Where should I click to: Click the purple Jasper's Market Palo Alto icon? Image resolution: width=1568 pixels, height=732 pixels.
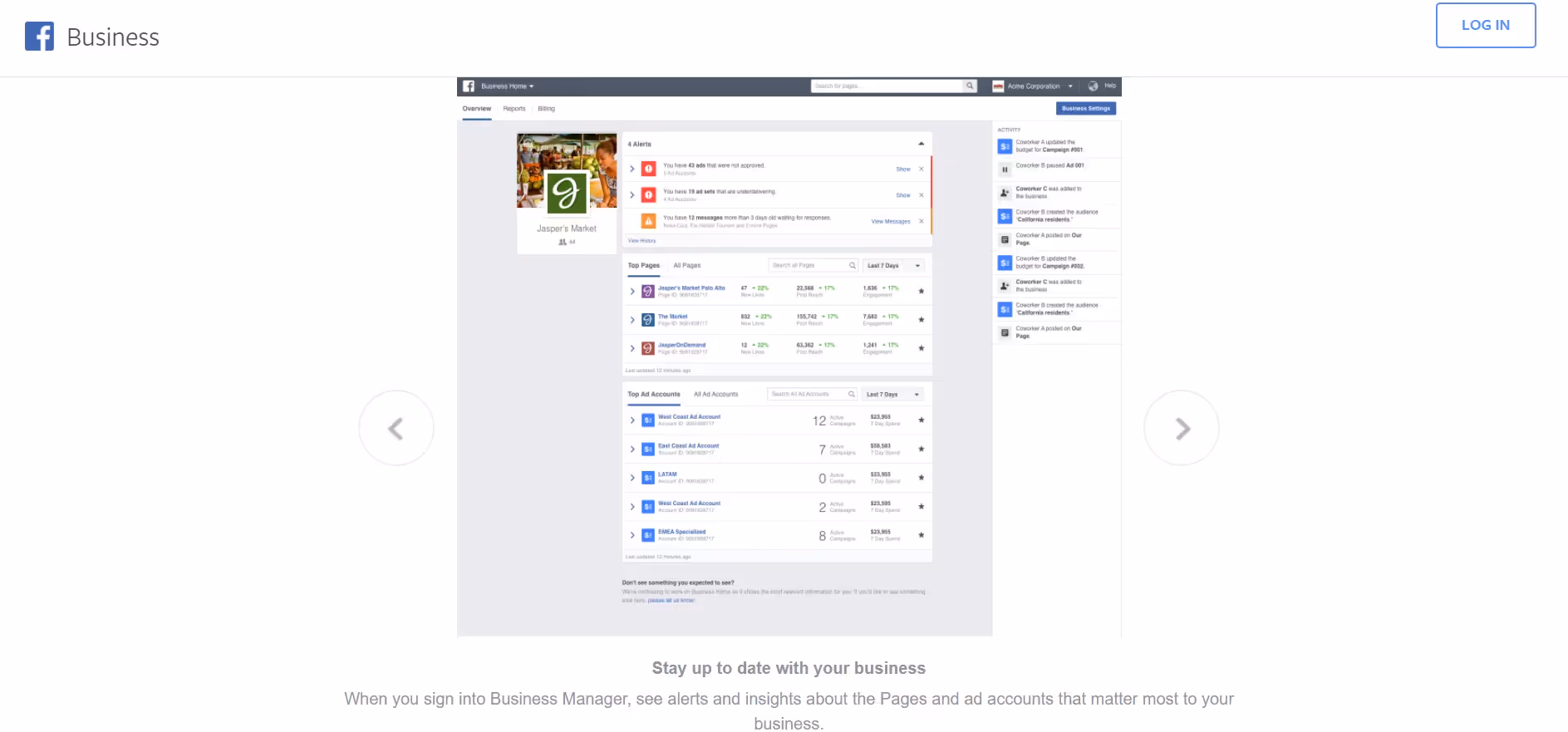[x=648, y=292]
